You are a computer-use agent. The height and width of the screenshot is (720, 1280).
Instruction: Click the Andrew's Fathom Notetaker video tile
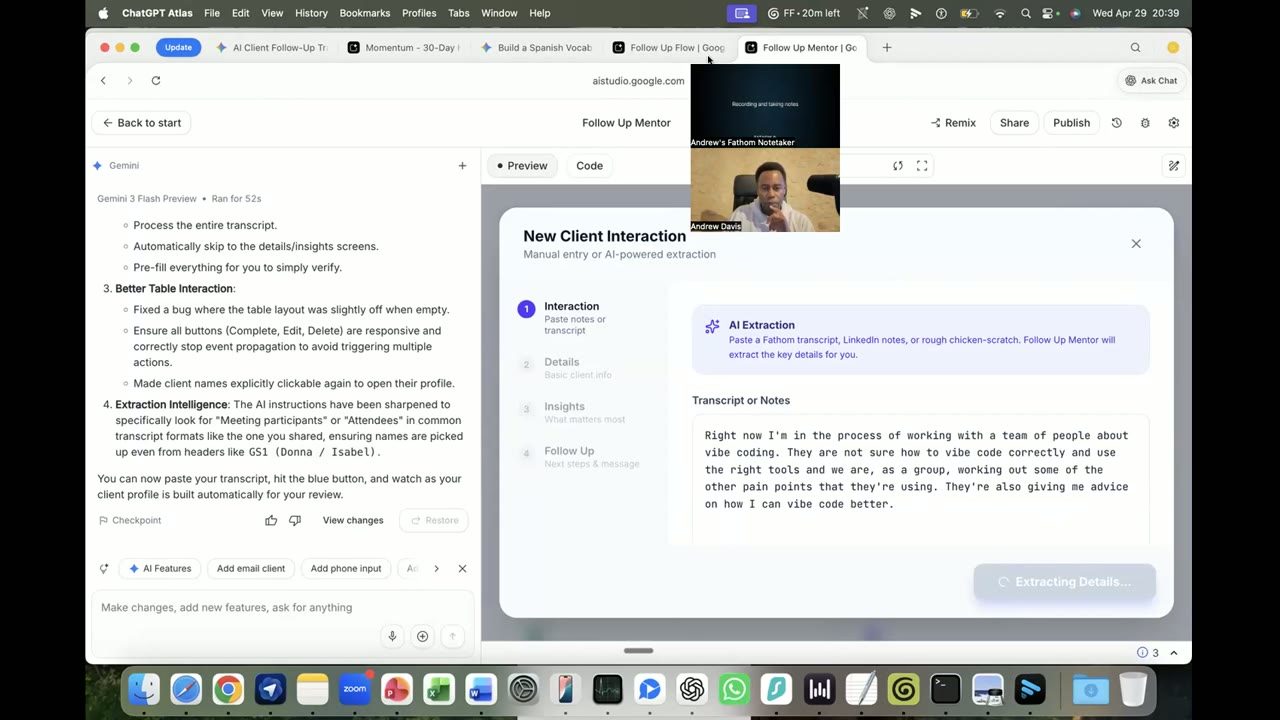tap(765, 106)
